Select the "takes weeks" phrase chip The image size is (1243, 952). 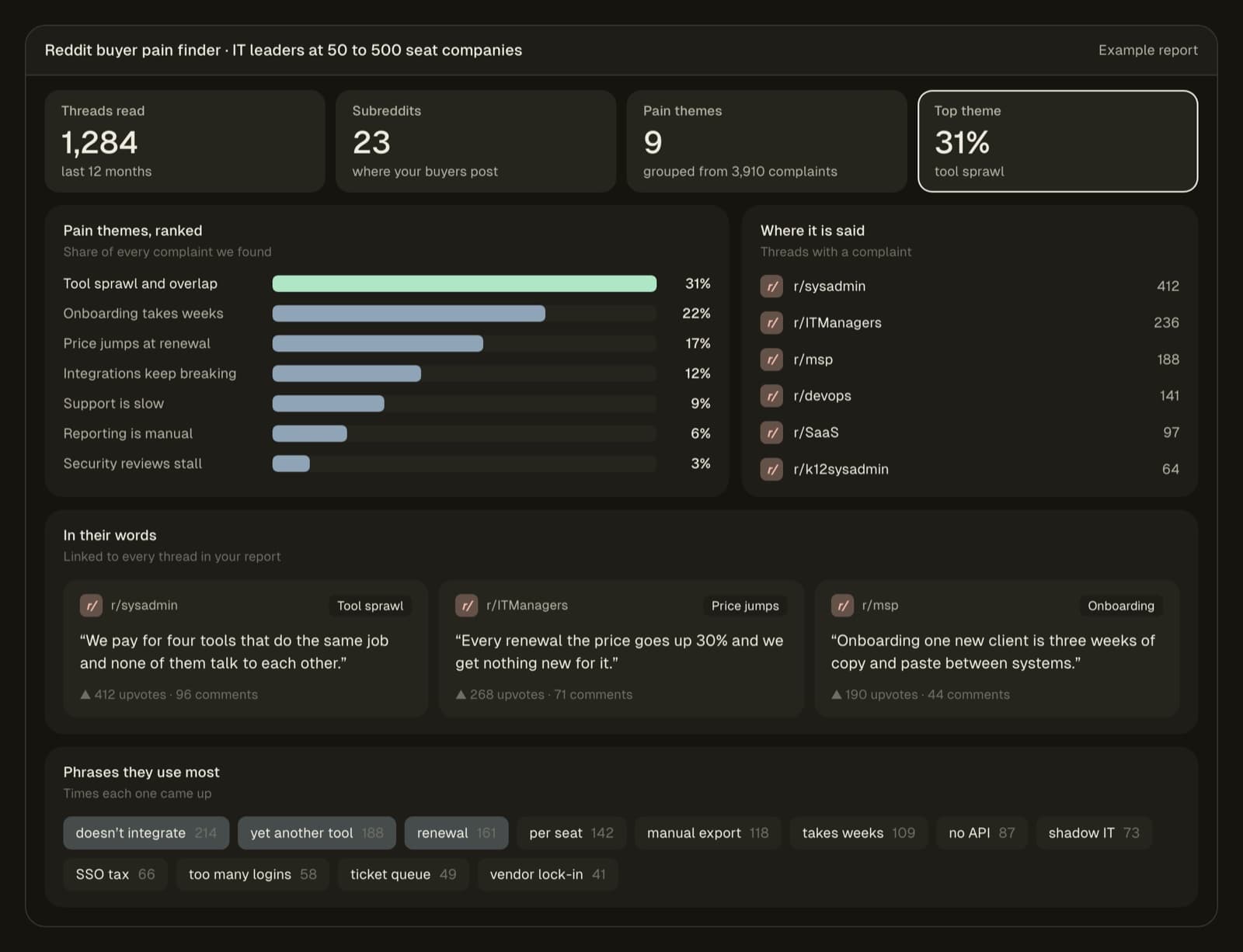[x=858, y=832]
